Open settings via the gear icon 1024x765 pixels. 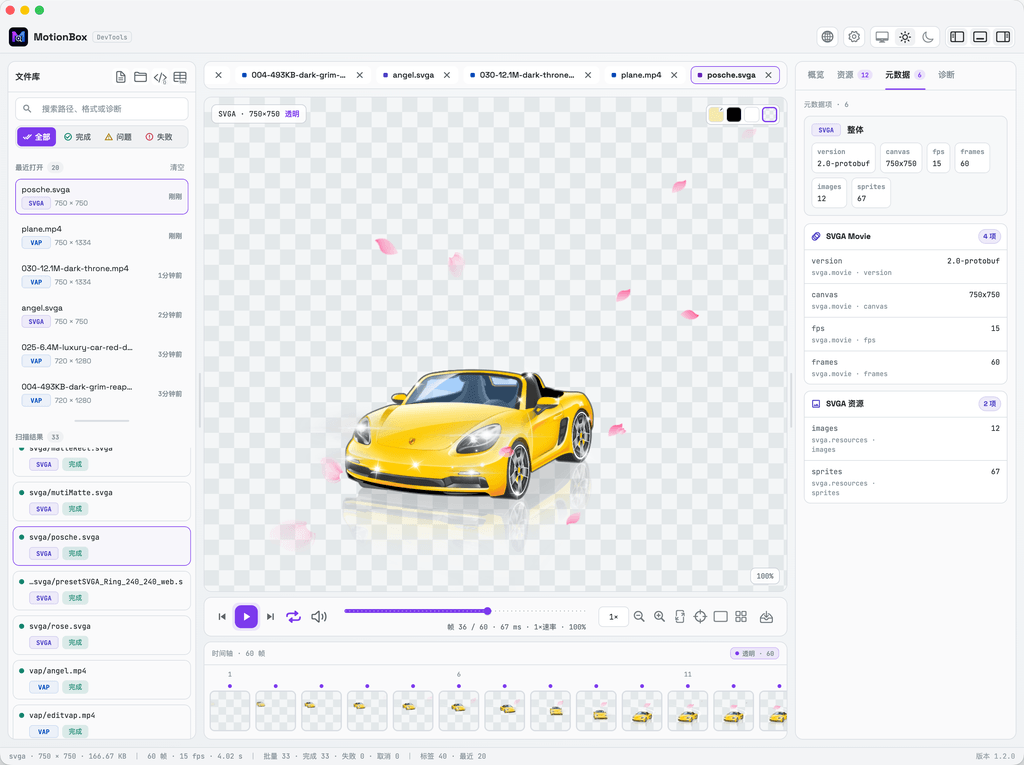click(854, 37)
